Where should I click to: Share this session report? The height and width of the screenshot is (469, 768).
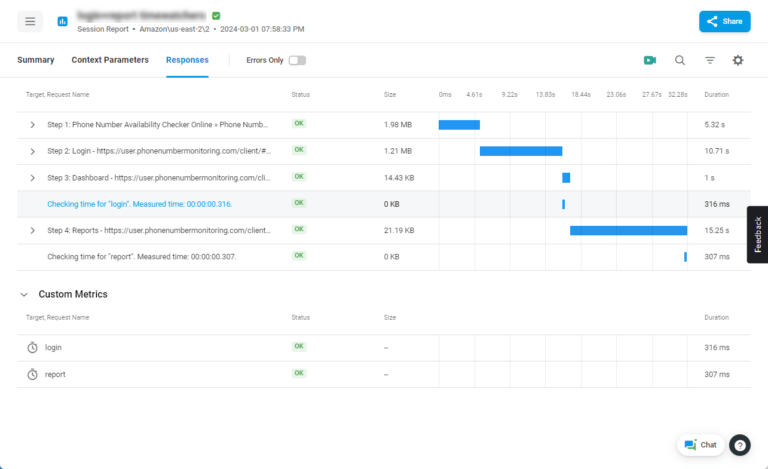pos(724,22)
